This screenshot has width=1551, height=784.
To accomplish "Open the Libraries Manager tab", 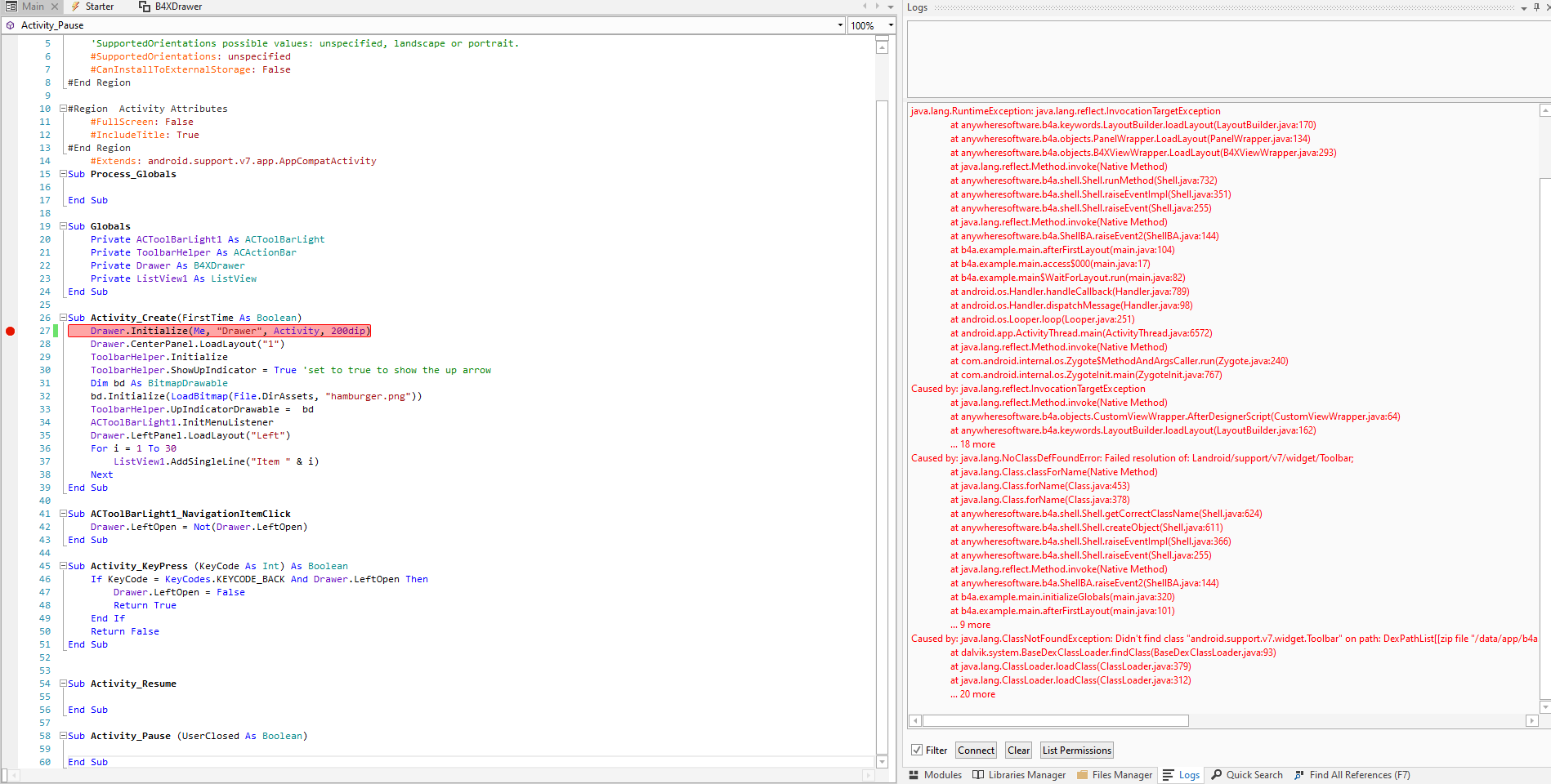I will click(1019, 775).
